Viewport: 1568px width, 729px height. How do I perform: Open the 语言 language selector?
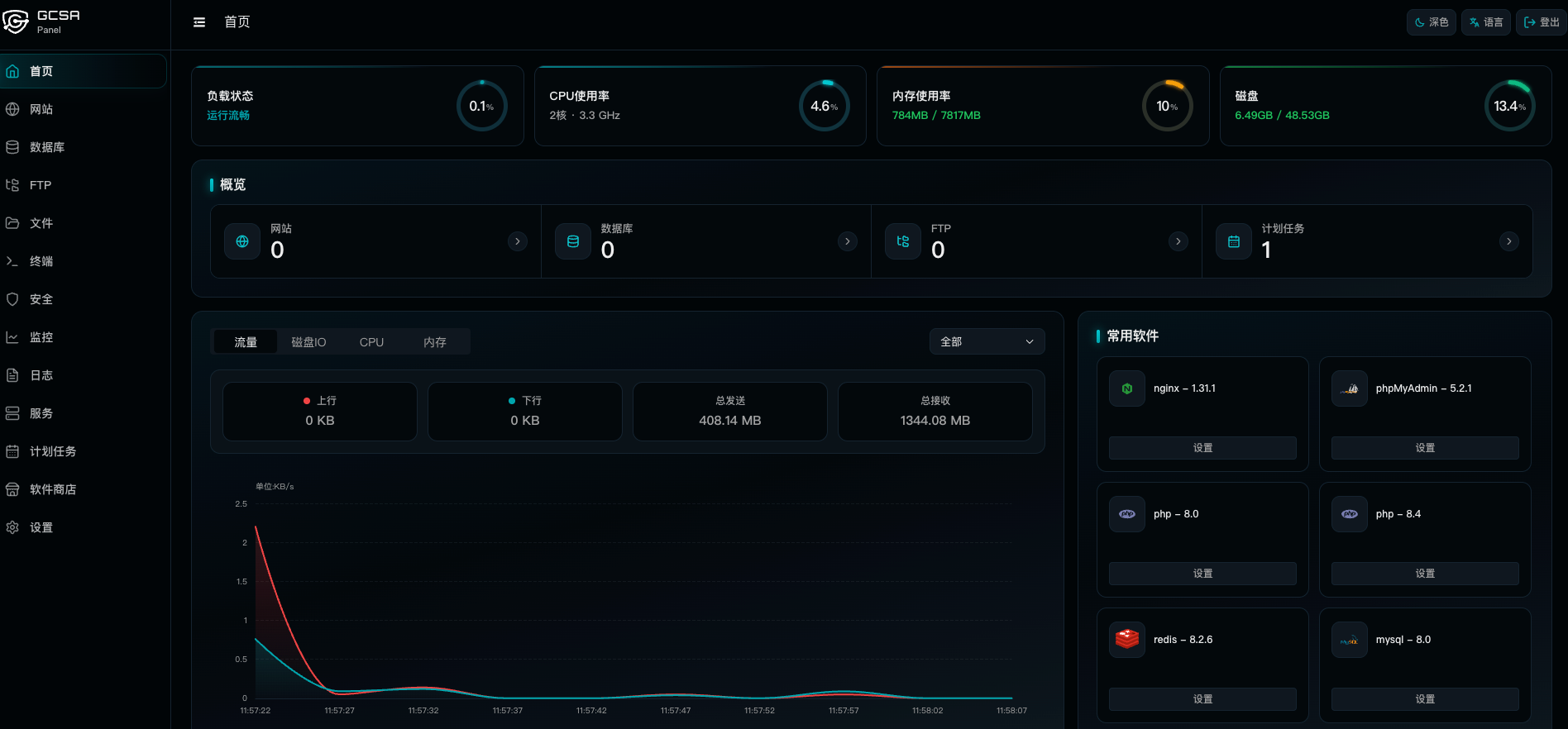(x=1486, y=22)
